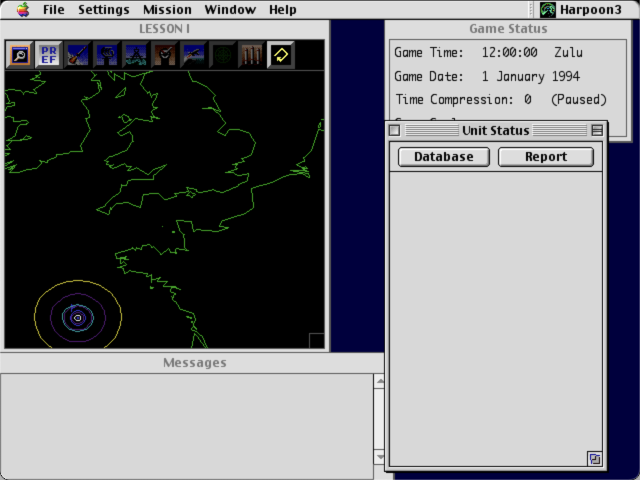Image resolution: width=640 pixels, height=480 pixels.
Task: Click the Messages window title
Action: pyautogui.click(x=195, y=362)
